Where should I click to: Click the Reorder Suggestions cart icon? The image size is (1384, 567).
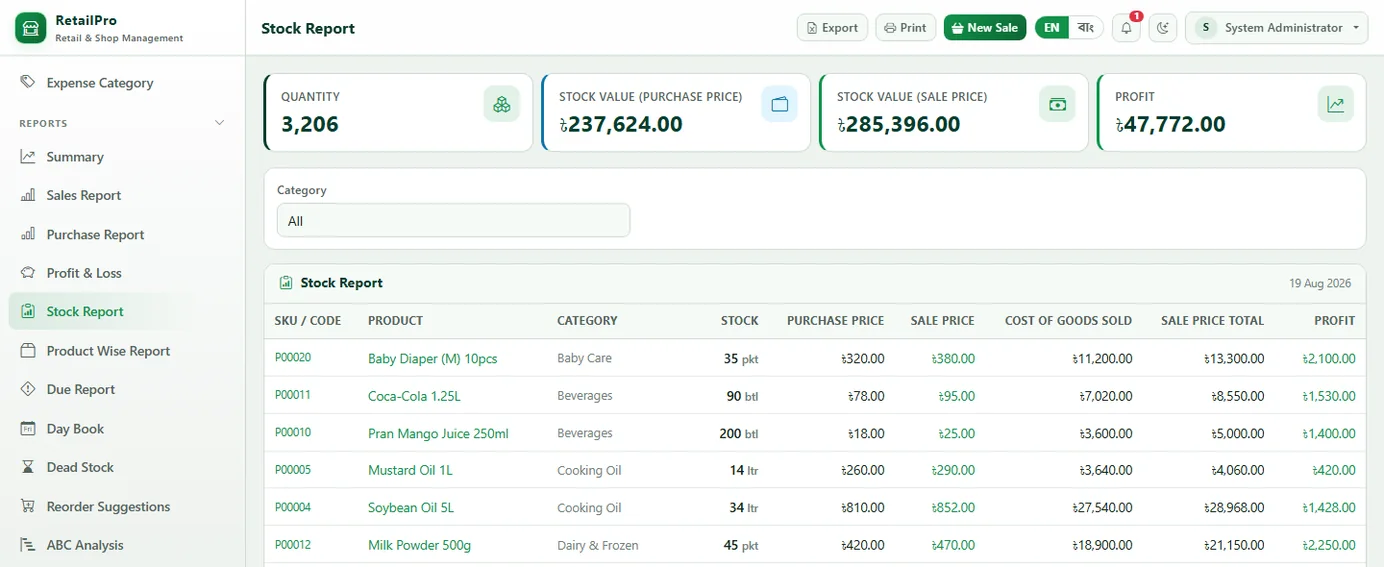click(28, 506)
